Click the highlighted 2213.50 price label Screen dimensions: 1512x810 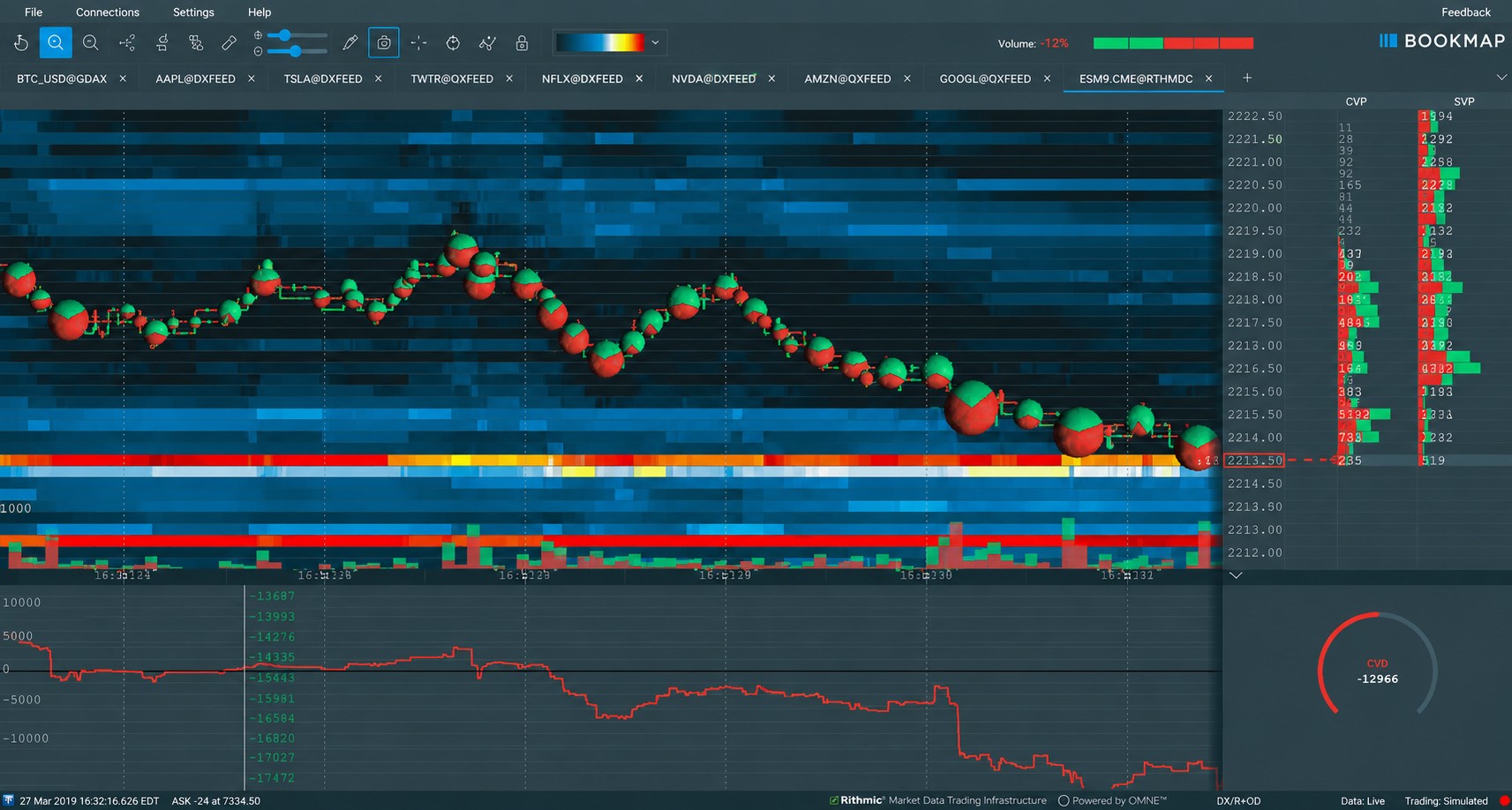click(x=1254, y=461)
